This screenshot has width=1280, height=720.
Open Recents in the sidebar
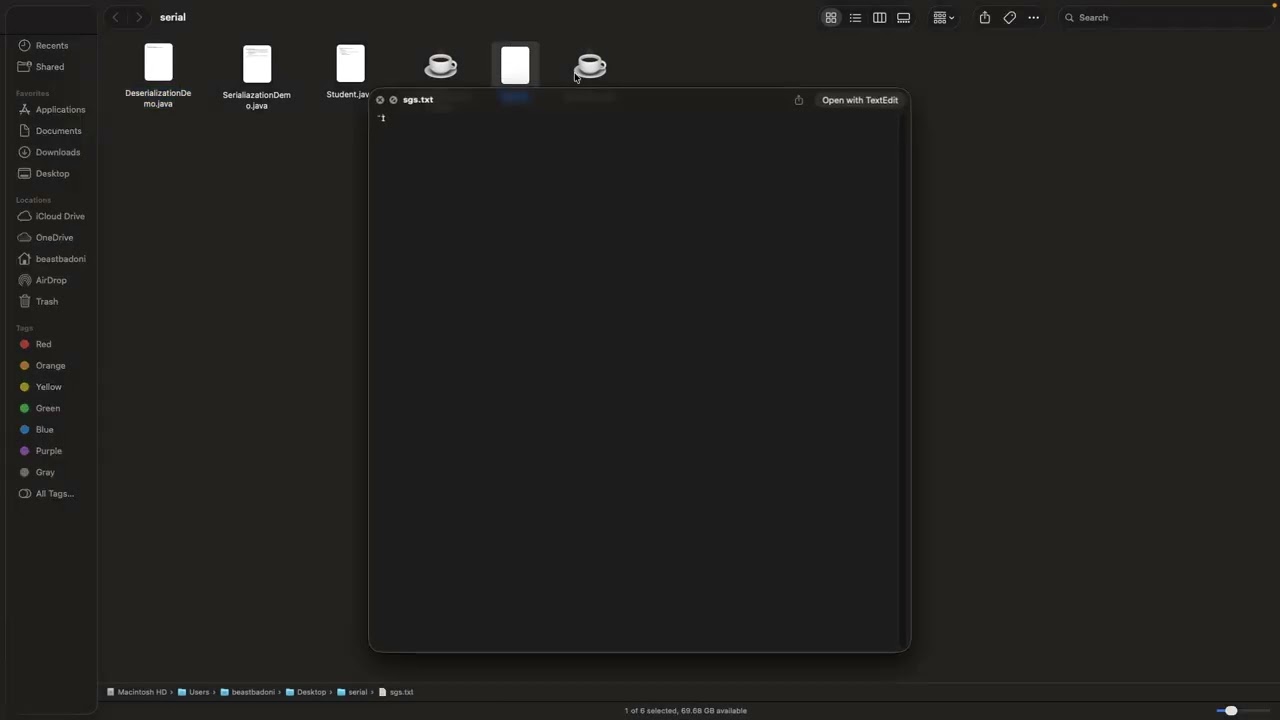(x=52, y=45)
